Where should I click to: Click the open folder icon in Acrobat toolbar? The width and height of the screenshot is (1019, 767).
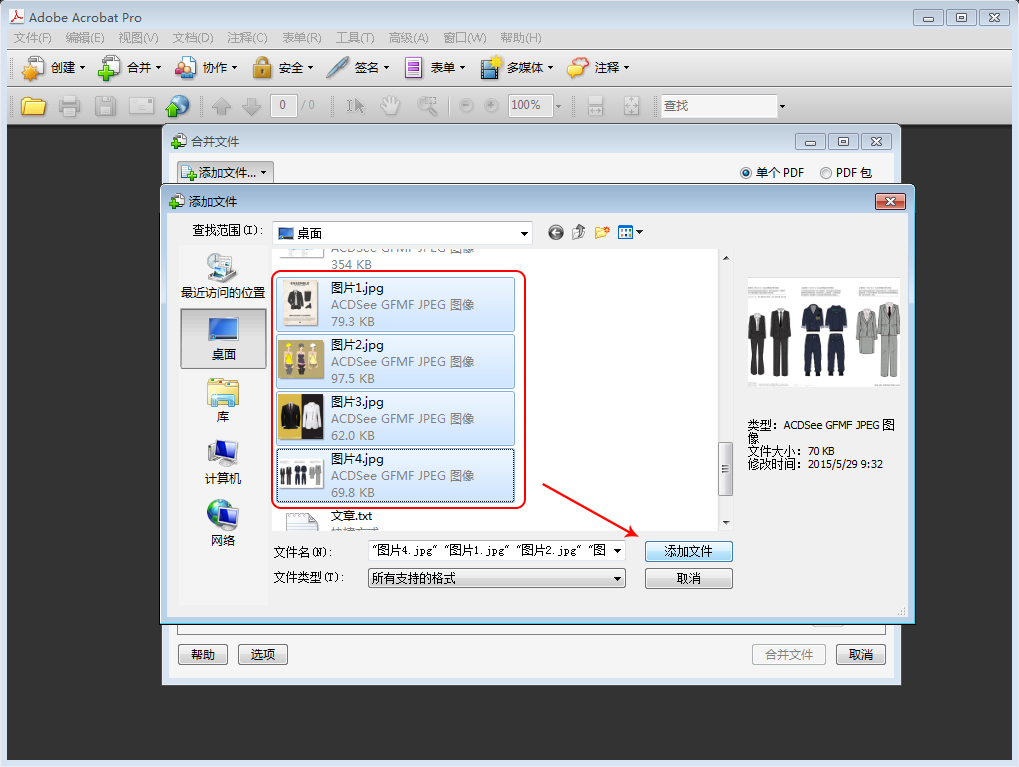(x=33, y=105)
